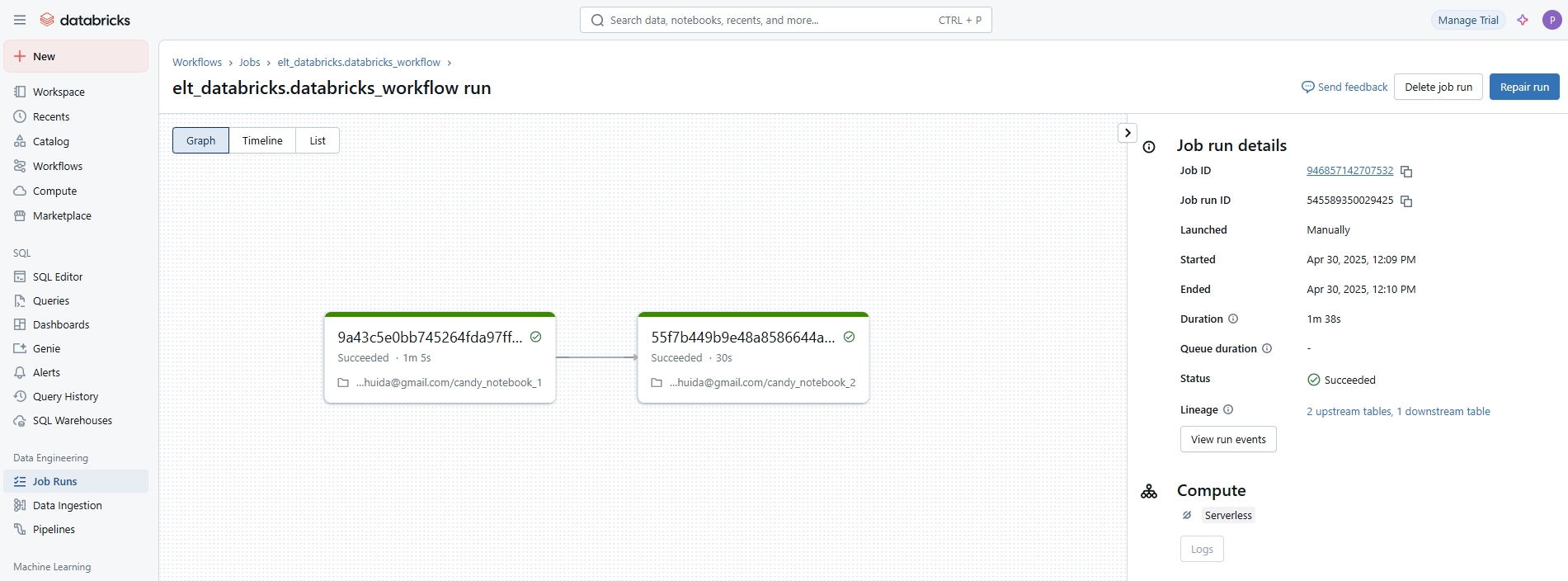The height and width of the screenshot is (581, 1568).
Task: Open SQL Editor in the sidebar
Action: point(76,276)
